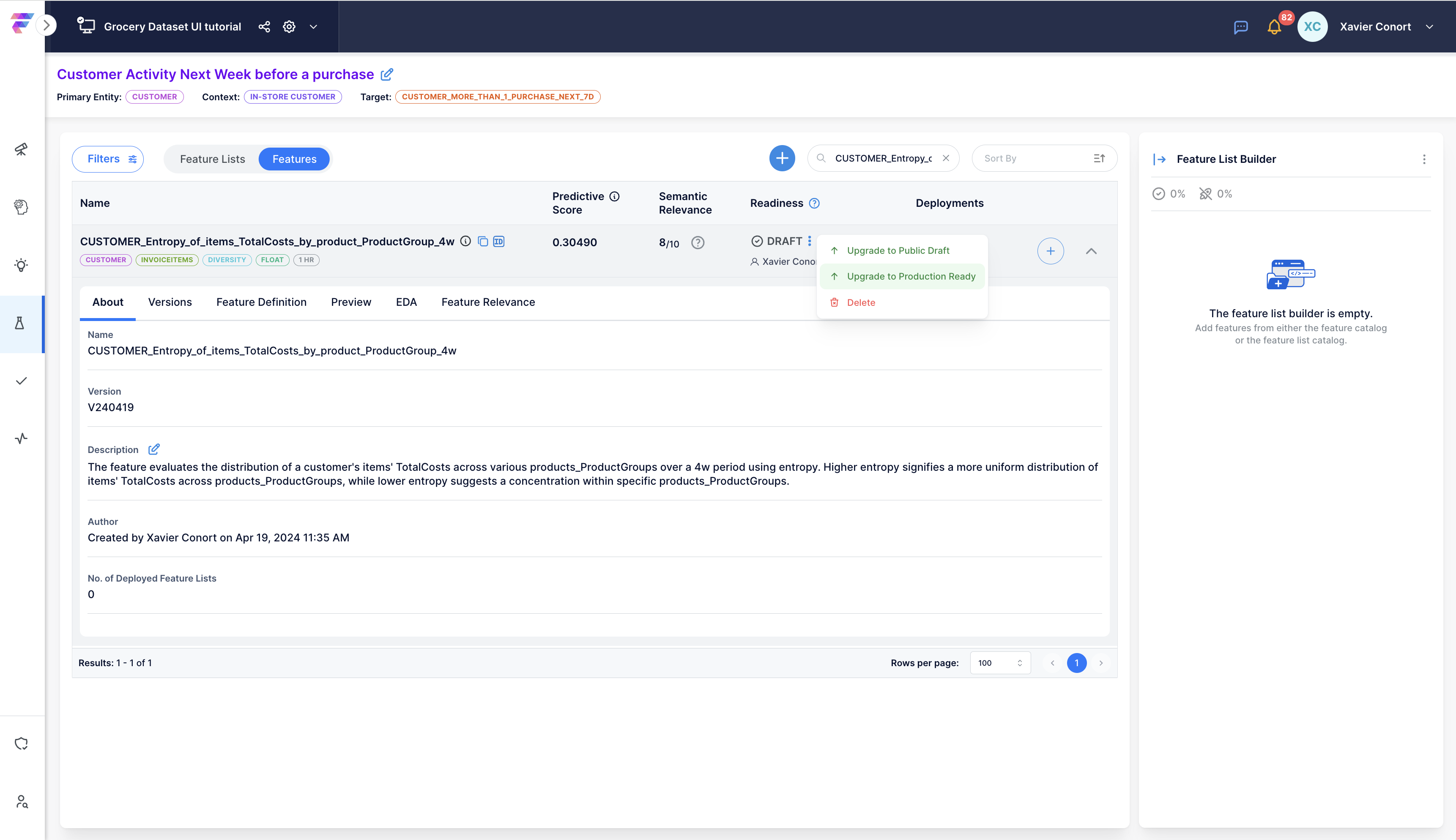Viewport: 1456px width, 840px height.
Task: Clear the search field with X
Action: tap(946, 158)
